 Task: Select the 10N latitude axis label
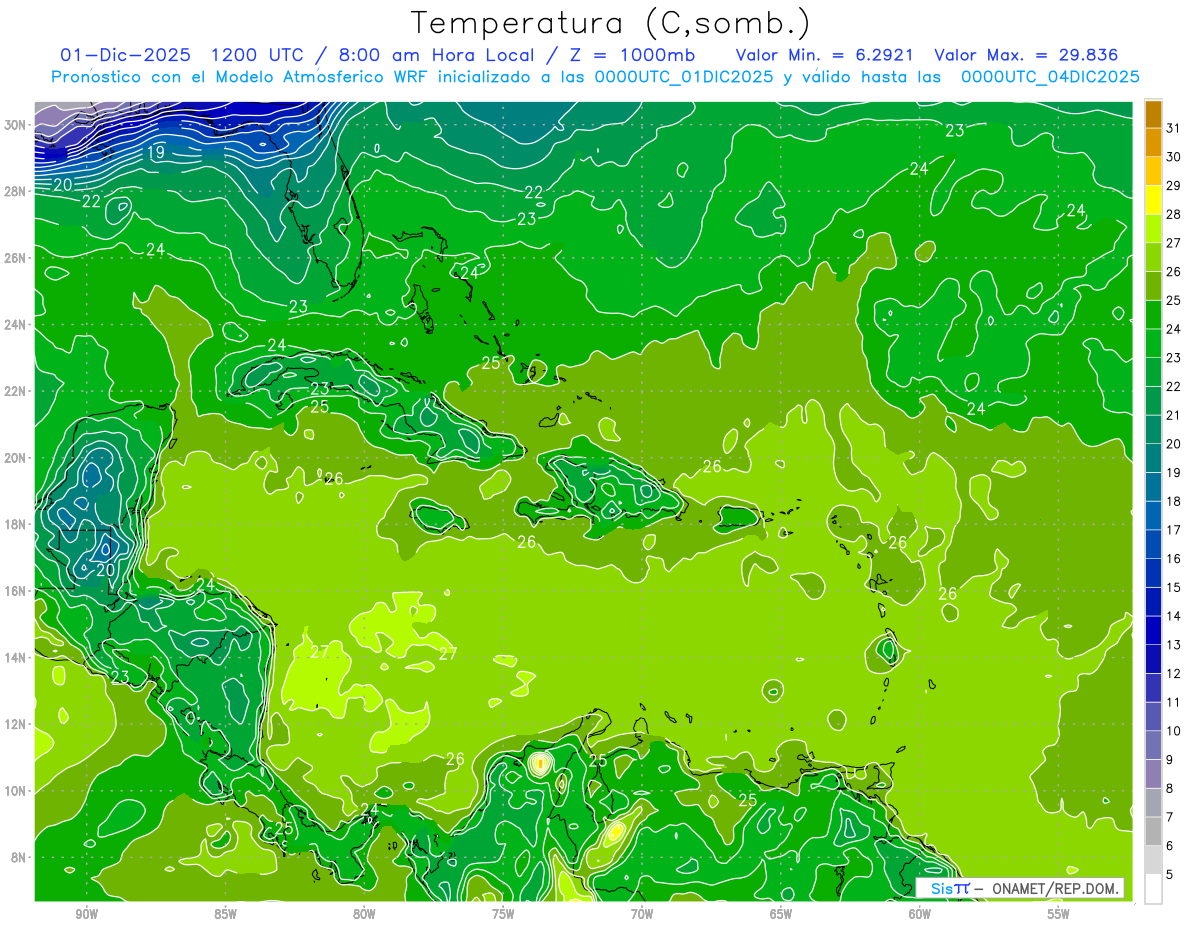14,791
